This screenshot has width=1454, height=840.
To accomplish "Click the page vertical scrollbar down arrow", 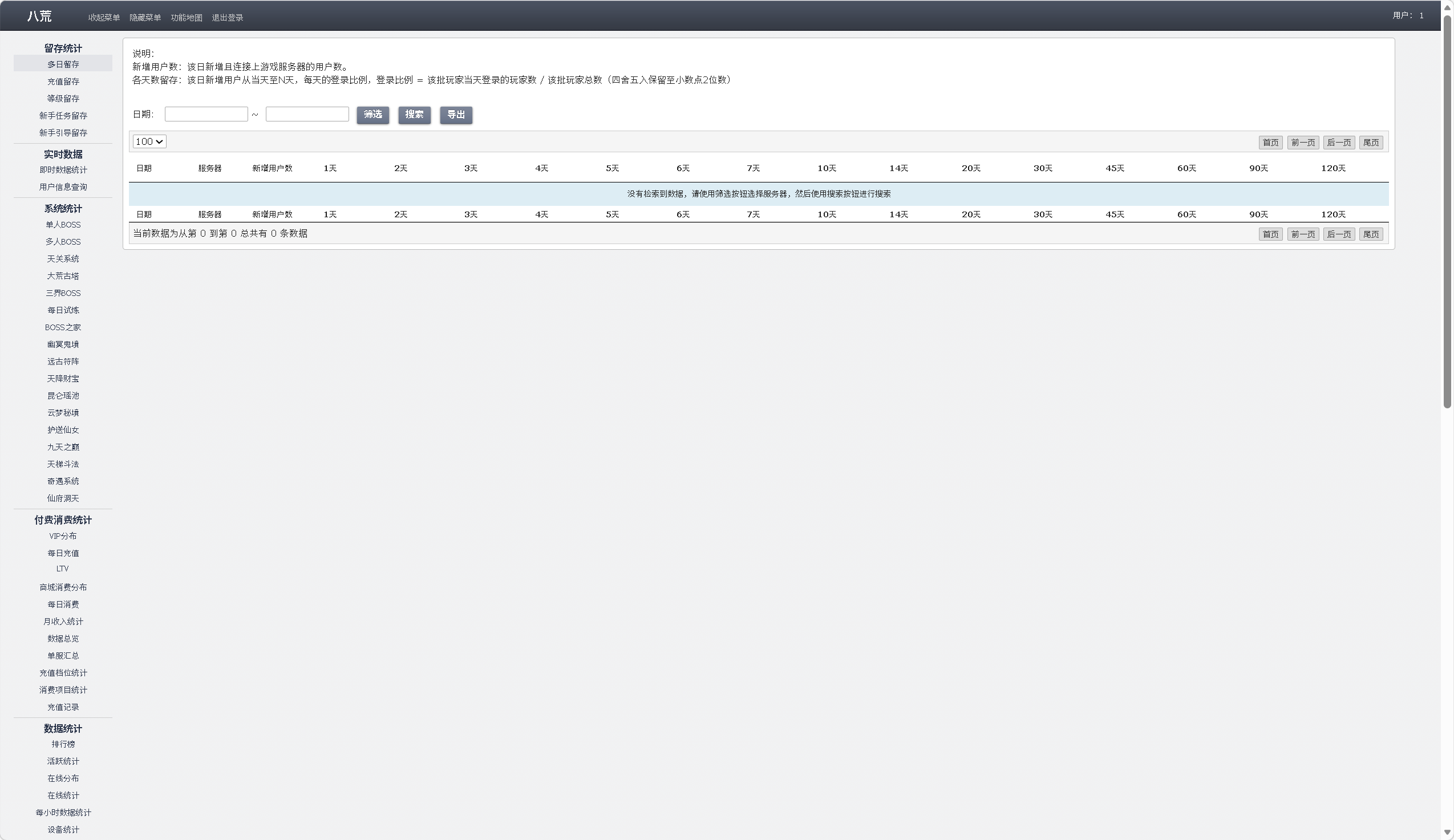I will coord(1447,833).
